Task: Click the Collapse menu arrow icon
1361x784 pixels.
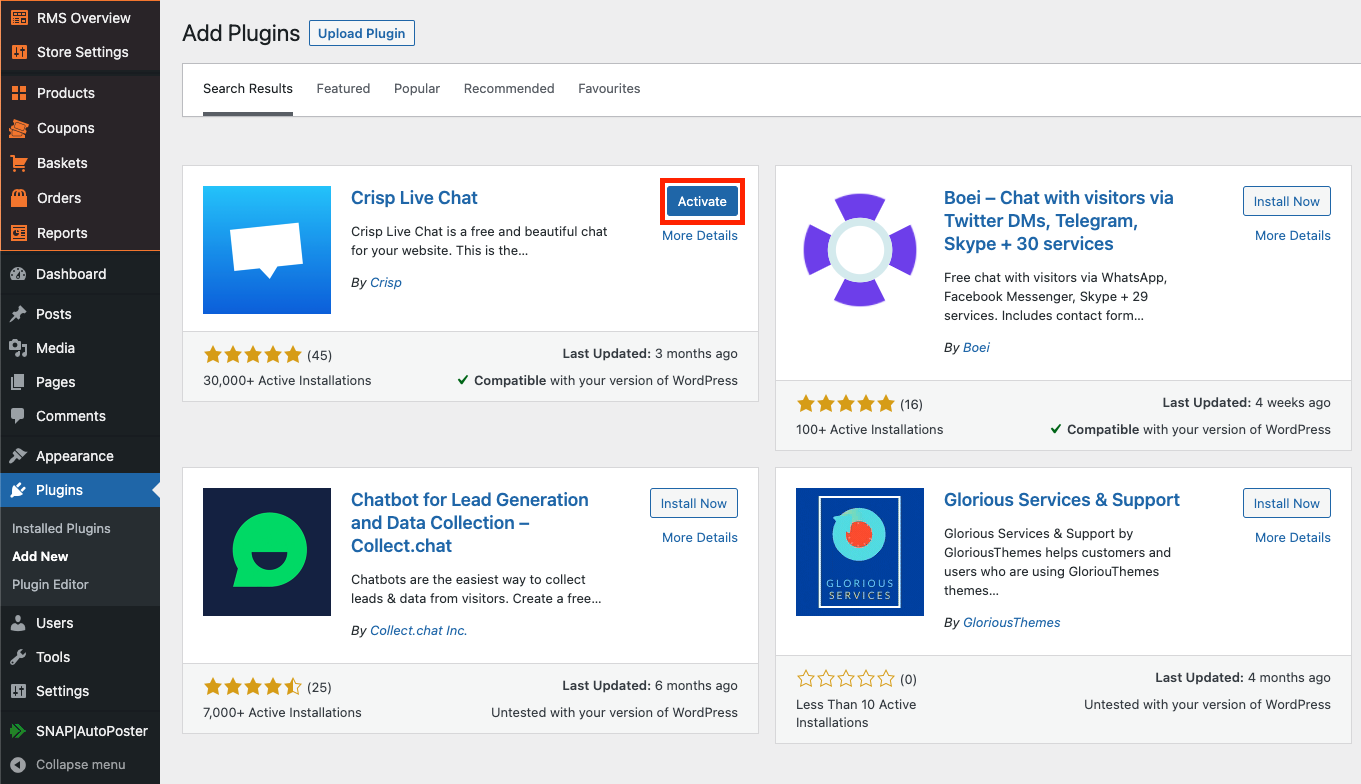Action: pos(18,765)
